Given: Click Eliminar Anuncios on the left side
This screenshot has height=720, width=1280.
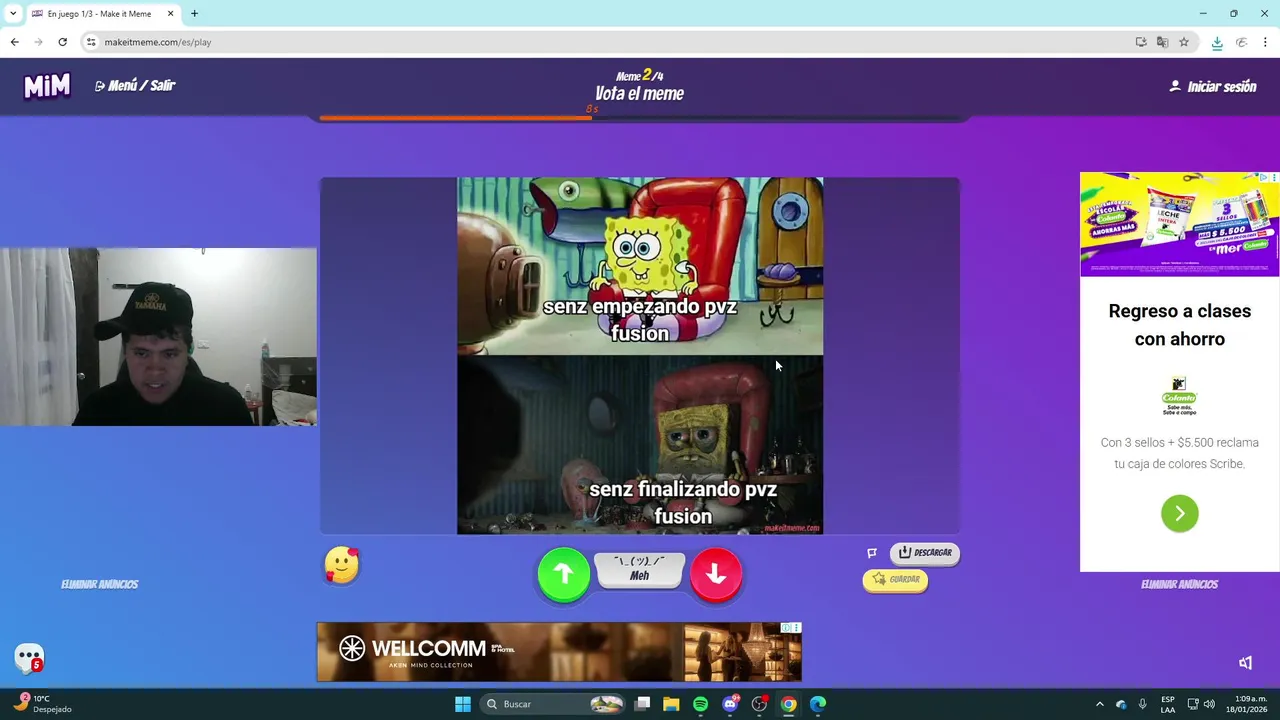Looking at the screenshot, I should (x=99, y=584).
